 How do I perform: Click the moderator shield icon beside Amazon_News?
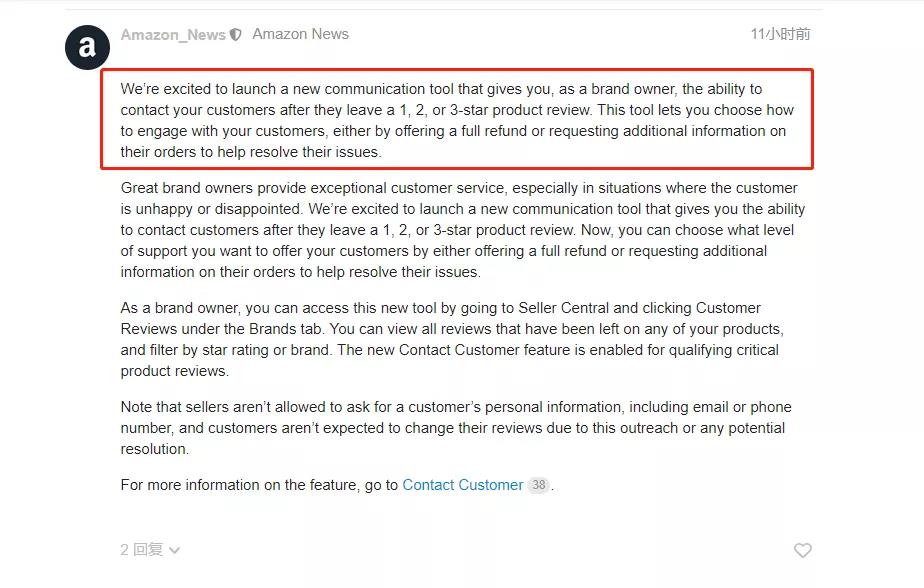click(236, 35)
